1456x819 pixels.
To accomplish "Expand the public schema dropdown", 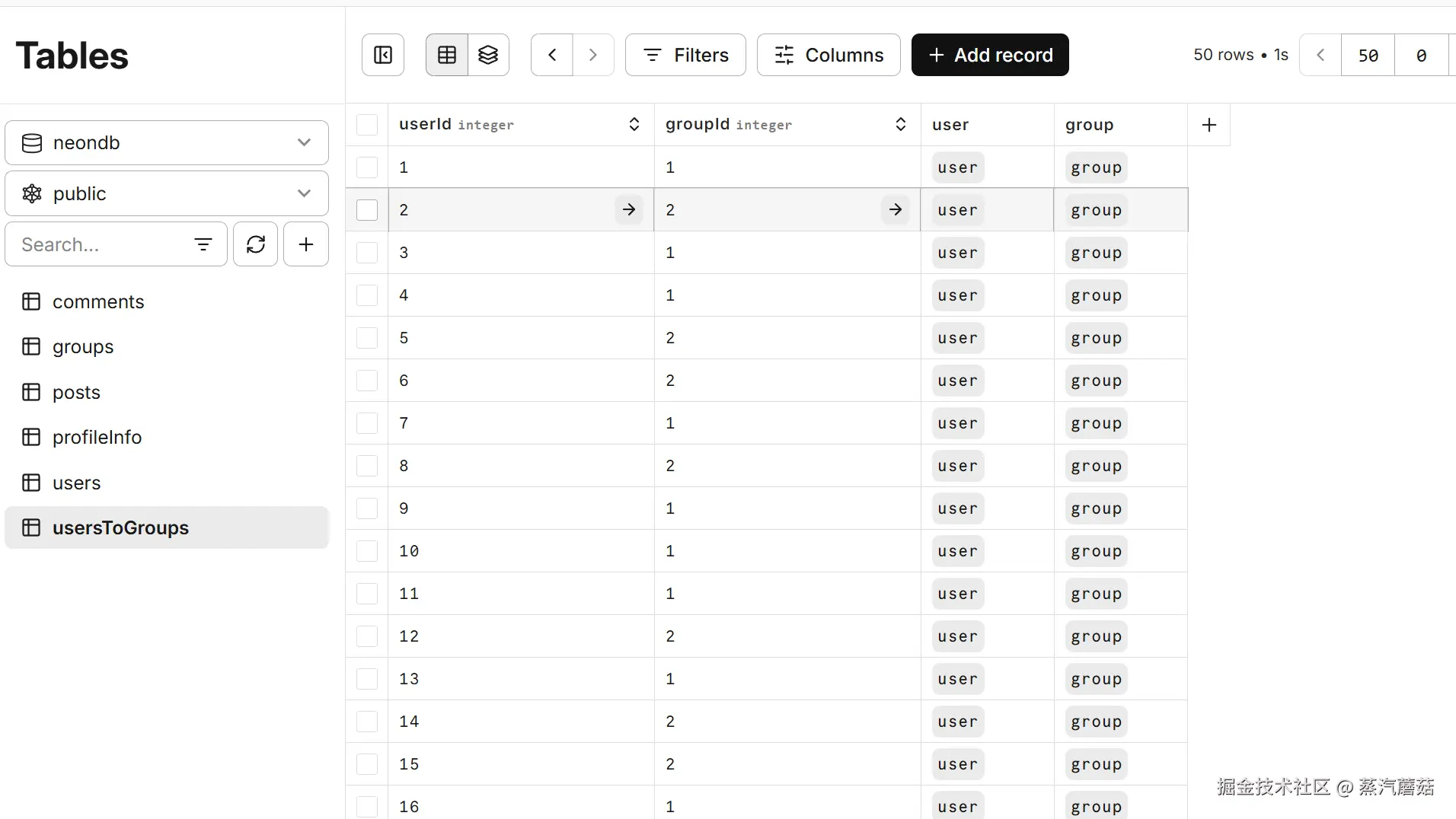I will [167, 193].
